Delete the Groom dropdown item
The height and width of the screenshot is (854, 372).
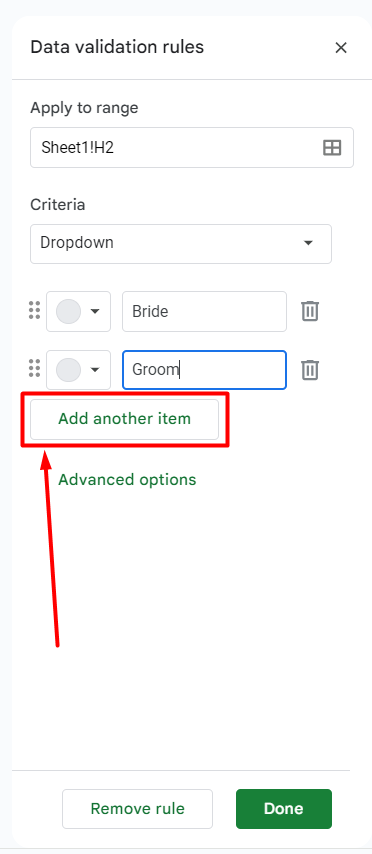(310, 370)
